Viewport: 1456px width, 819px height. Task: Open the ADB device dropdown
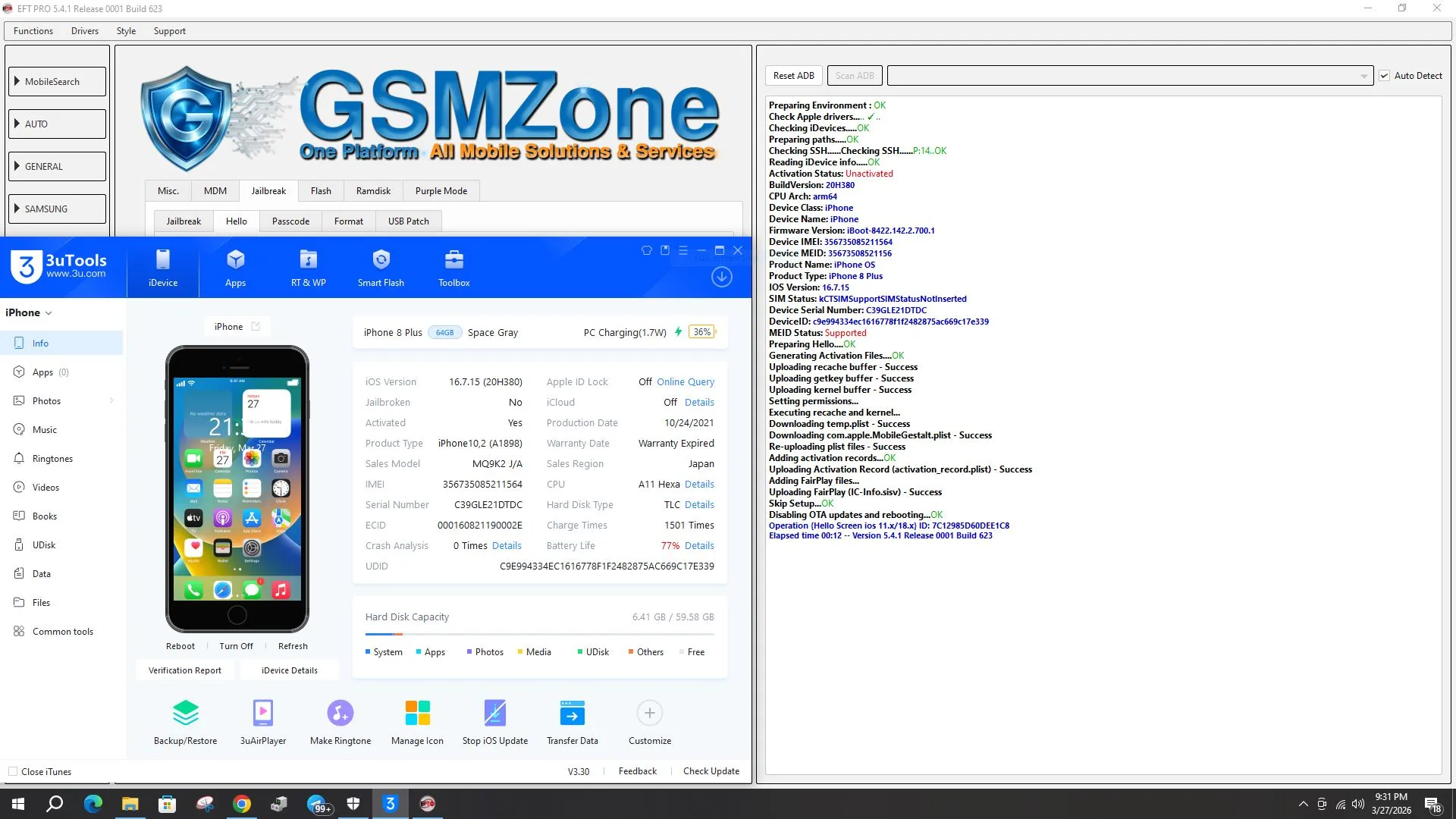click(x=1363, y=76)
